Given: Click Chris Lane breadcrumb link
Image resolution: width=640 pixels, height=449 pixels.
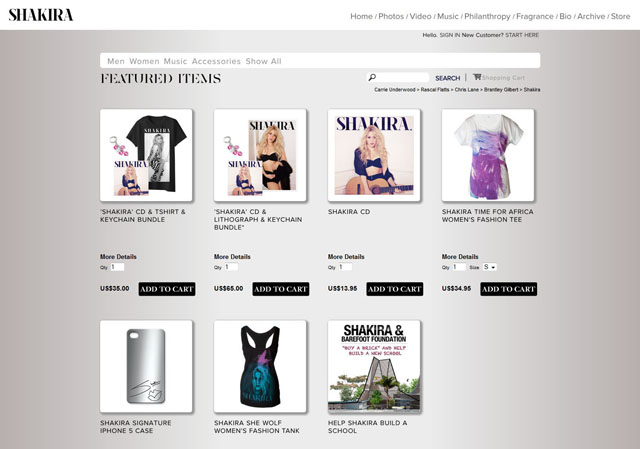Looking at the screenshot, I should pyautogui.click(x=467, y=89).
